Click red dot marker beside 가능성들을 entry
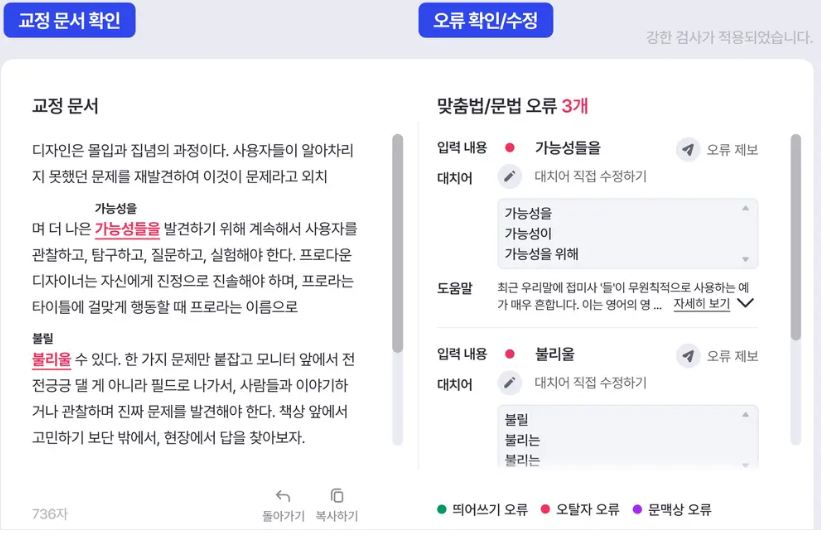Image resolution: width=821 pixels, height=539 pixels. click(509, 148)
